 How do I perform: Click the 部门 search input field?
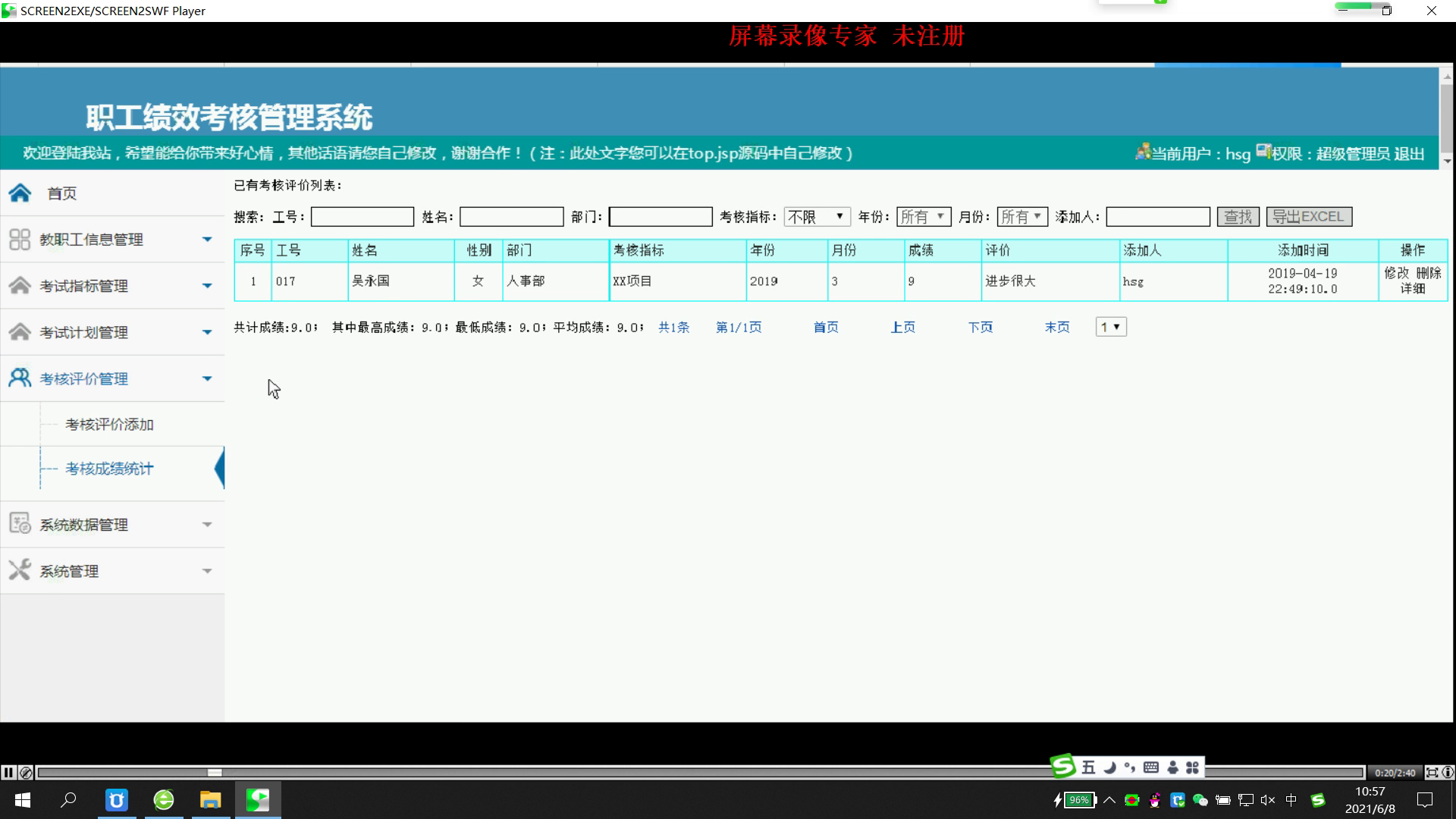coord(661,217)
